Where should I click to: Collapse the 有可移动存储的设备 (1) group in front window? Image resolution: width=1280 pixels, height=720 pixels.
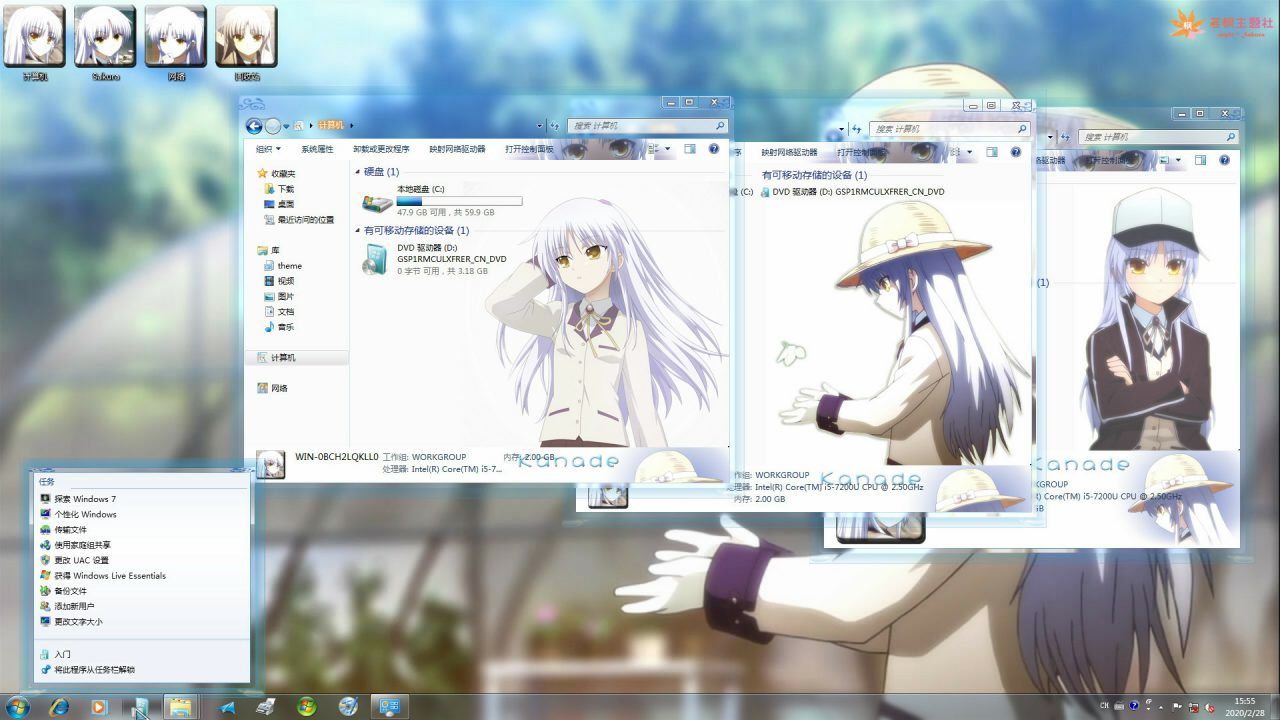(x=358, y=231)
